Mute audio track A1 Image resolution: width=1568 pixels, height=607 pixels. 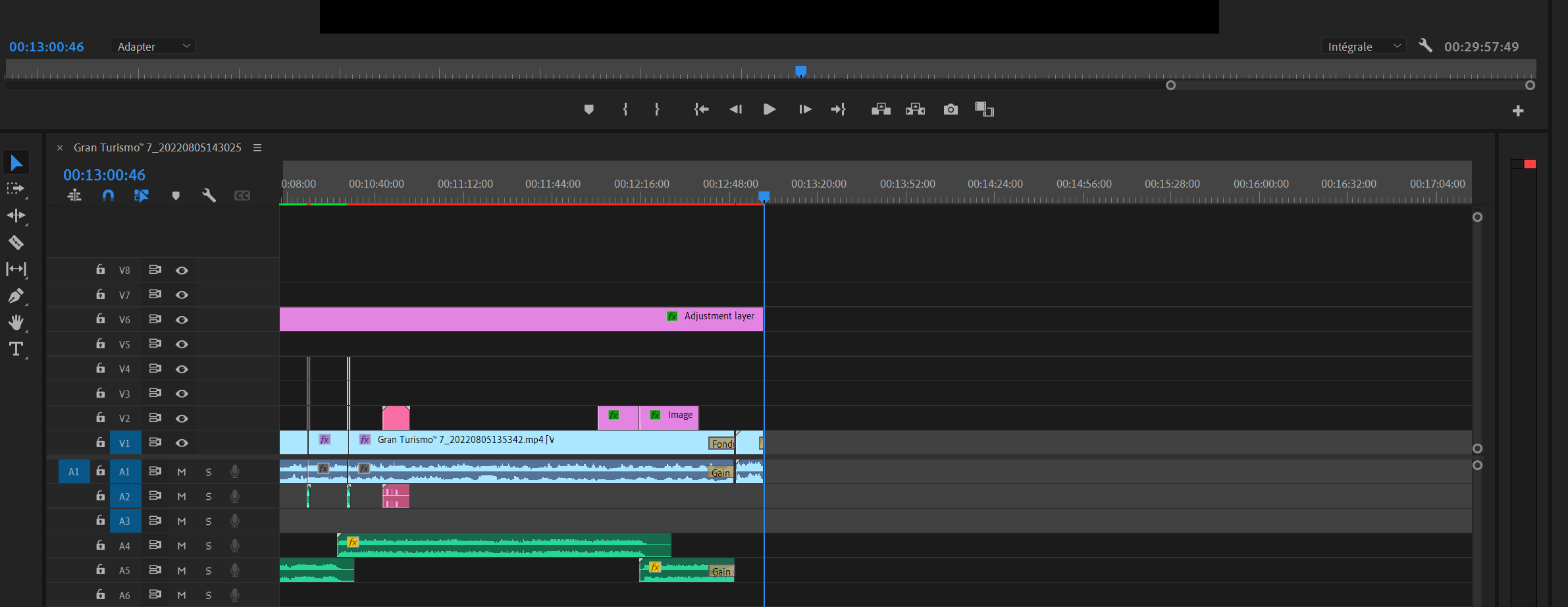tap(182, 472)
